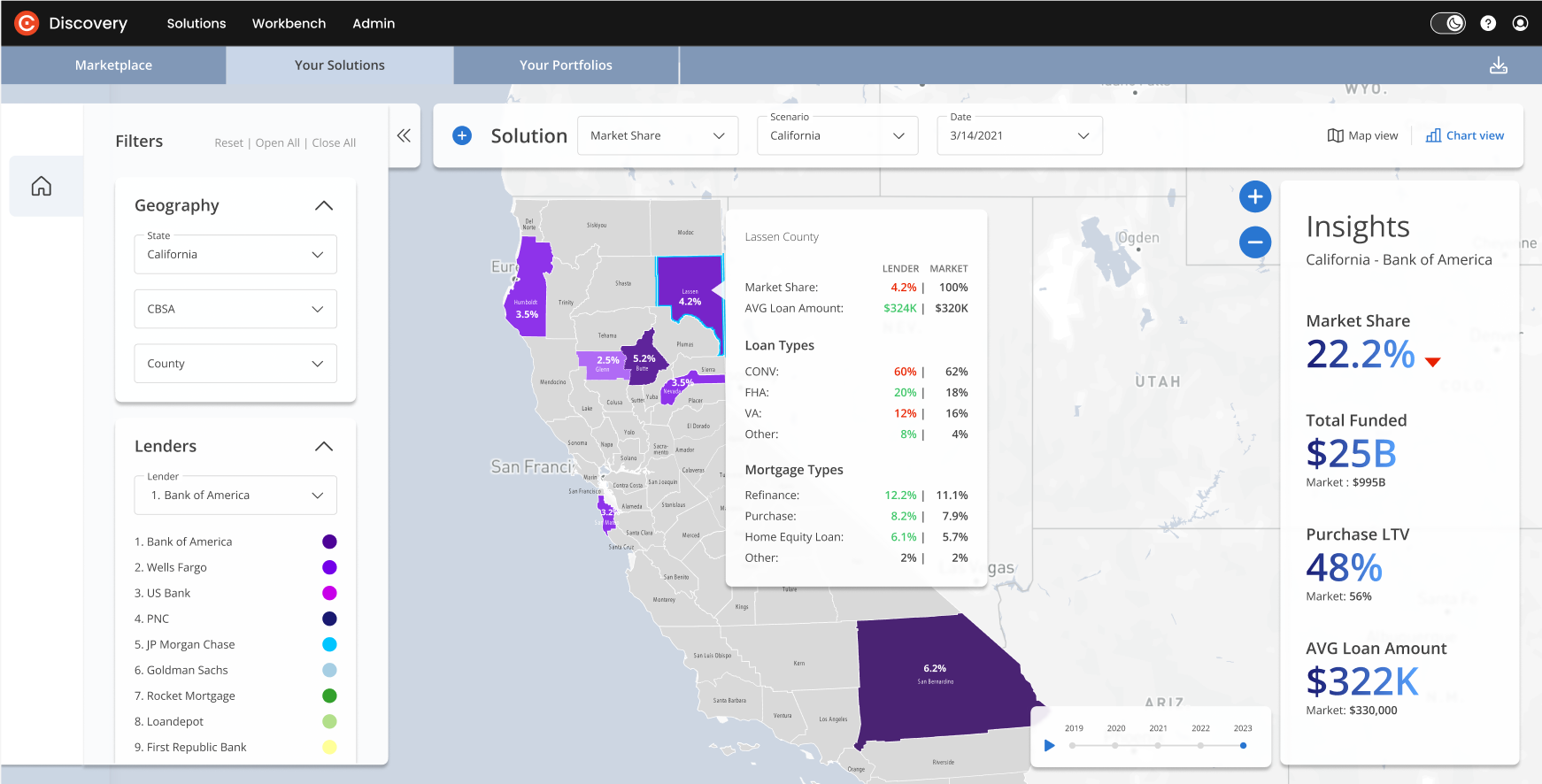Image resolution: width=1542 pixels, height=784 pixels.
Task: Click the Open All filters link
Action: click(277, 143)
